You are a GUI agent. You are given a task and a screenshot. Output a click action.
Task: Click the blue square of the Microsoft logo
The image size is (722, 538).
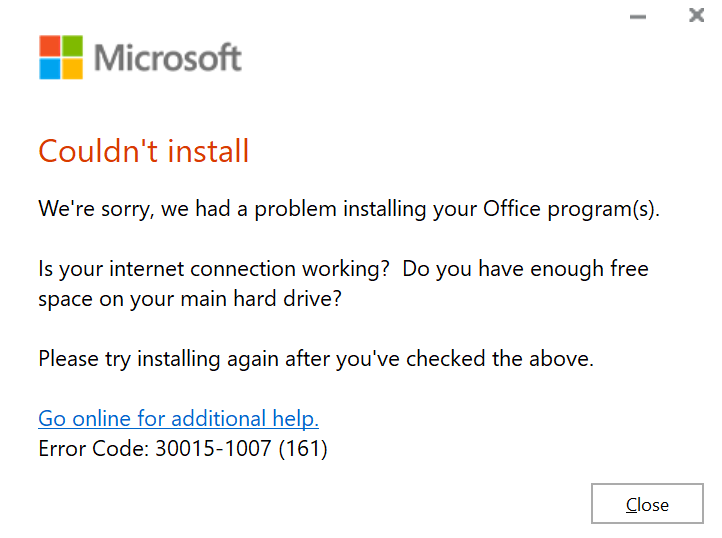[x=50, y=68]
